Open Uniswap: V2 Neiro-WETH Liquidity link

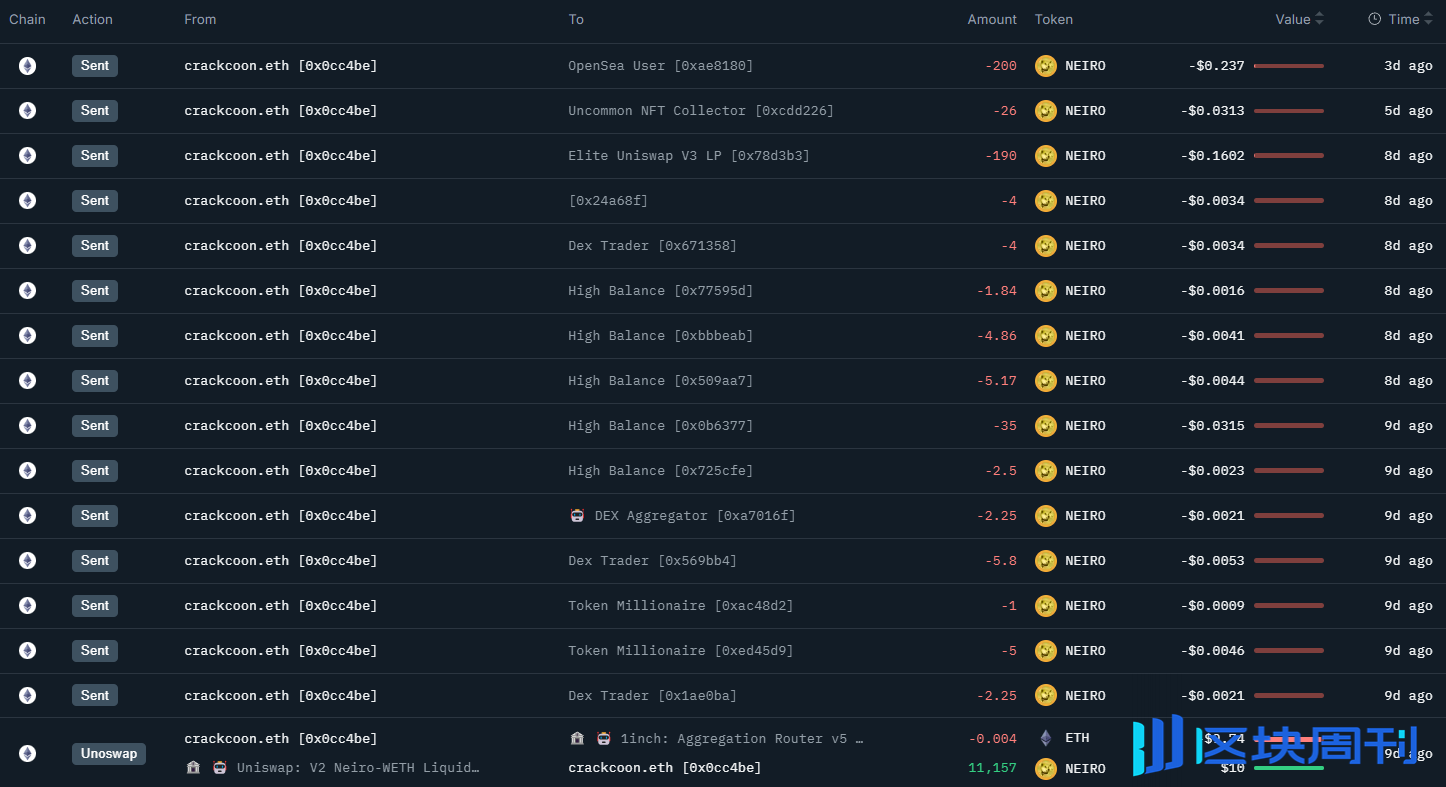(358, 768)
